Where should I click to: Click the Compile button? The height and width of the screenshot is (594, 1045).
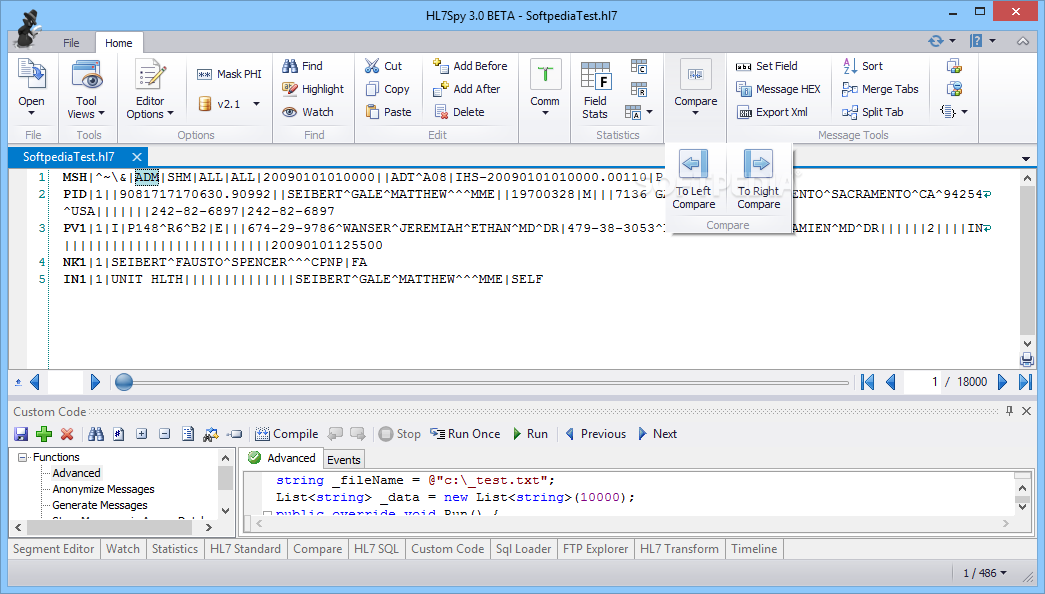287,434
